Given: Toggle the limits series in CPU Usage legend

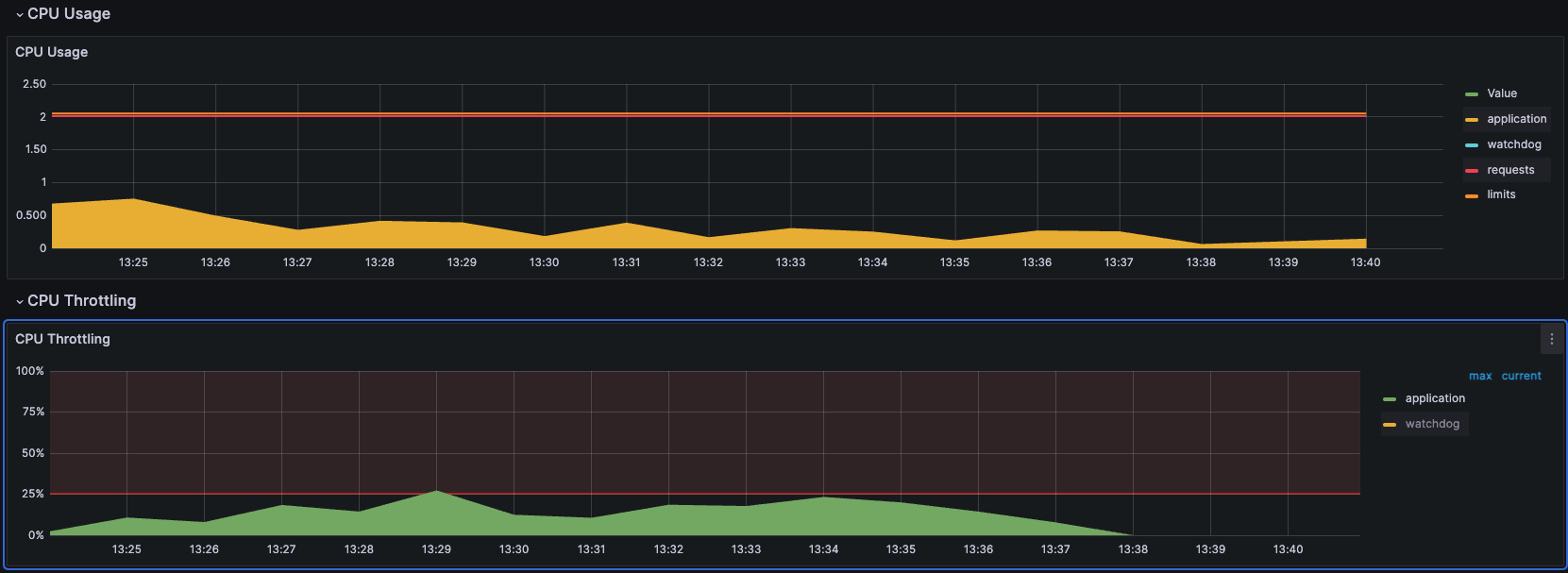Looking at the screenshot, I should (1501, 194).
